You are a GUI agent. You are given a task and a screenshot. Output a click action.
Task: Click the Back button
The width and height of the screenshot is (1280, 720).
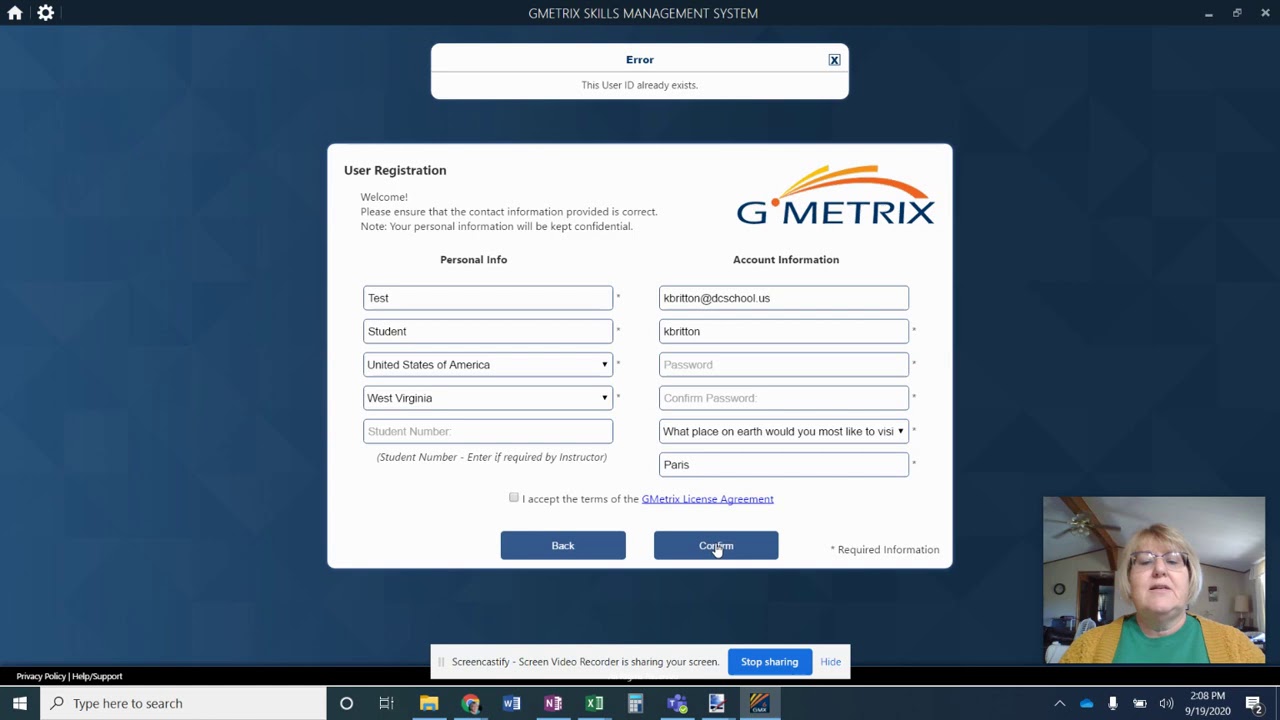[x=563, y=545]
